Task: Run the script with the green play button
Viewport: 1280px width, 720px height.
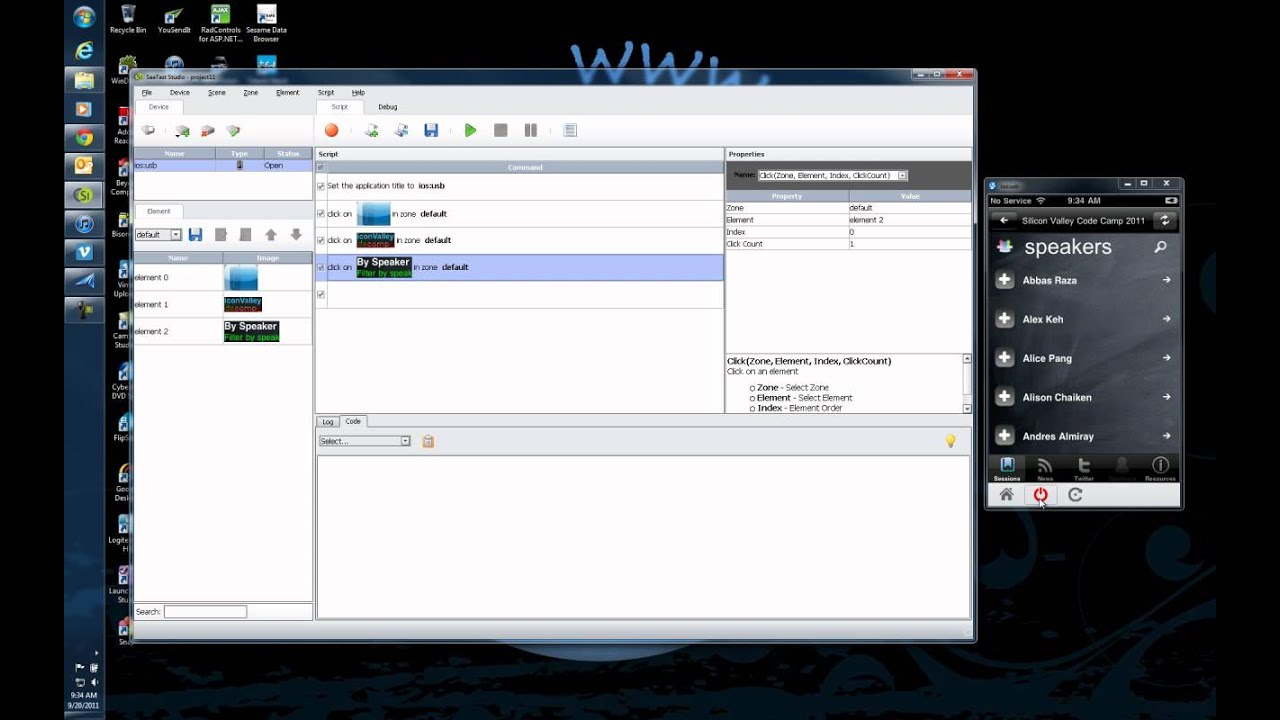Action: 470,130
